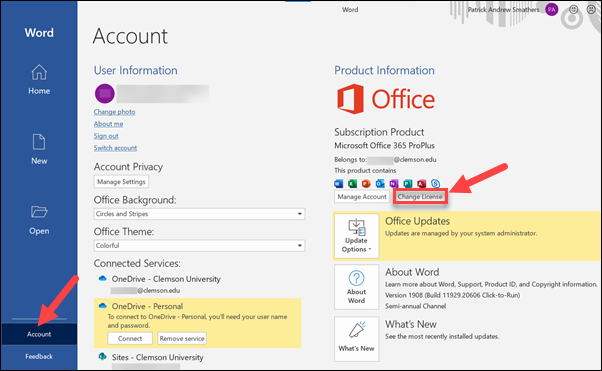Click the Excel product icon
Viewport: 602px width, 371px height.
tap(352, 184)
